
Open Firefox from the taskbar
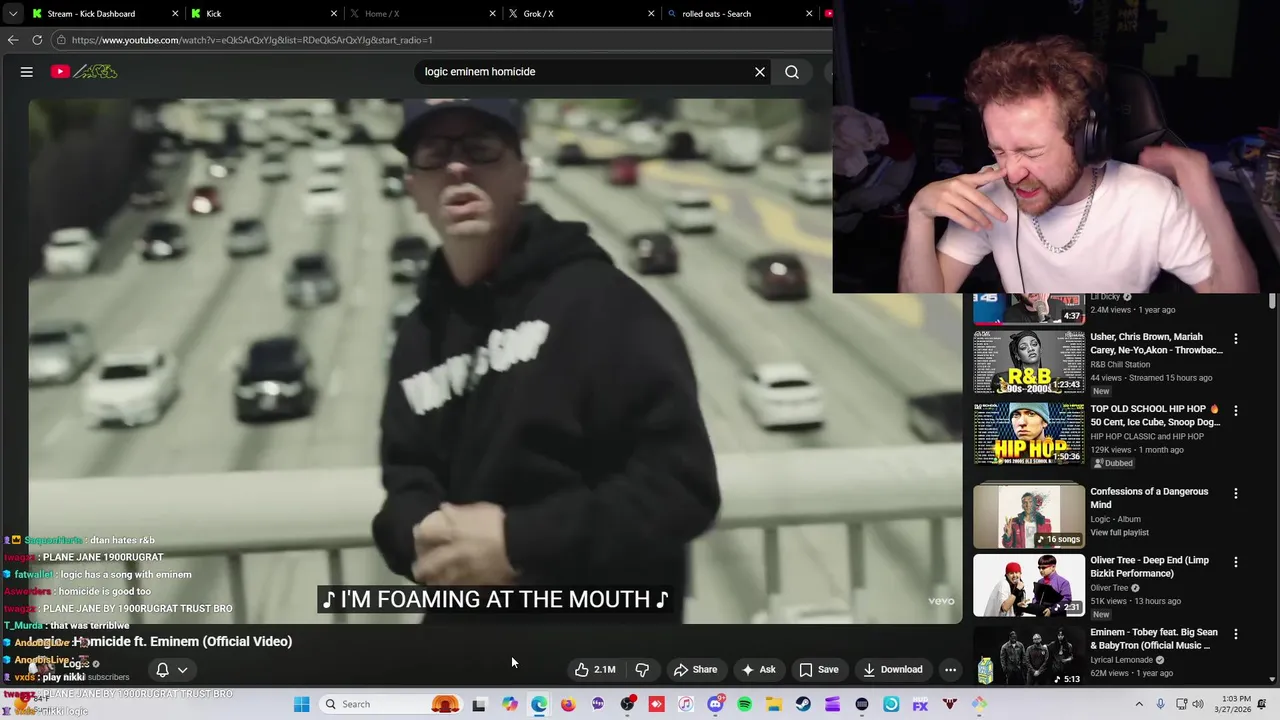(x=568, y=704)
